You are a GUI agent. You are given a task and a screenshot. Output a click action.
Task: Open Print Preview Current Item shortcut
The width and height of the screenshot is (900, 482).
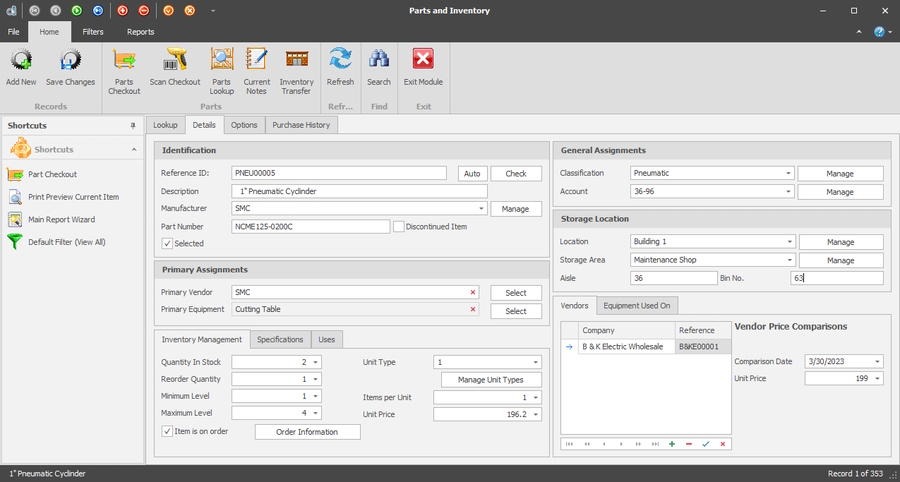(73, 197)
